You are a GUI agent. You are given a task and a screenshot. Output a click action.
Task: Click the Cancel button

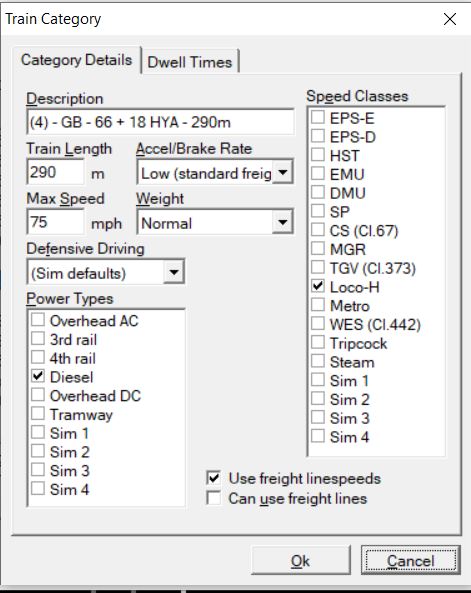pyautogui.click(x=410, y=560)
